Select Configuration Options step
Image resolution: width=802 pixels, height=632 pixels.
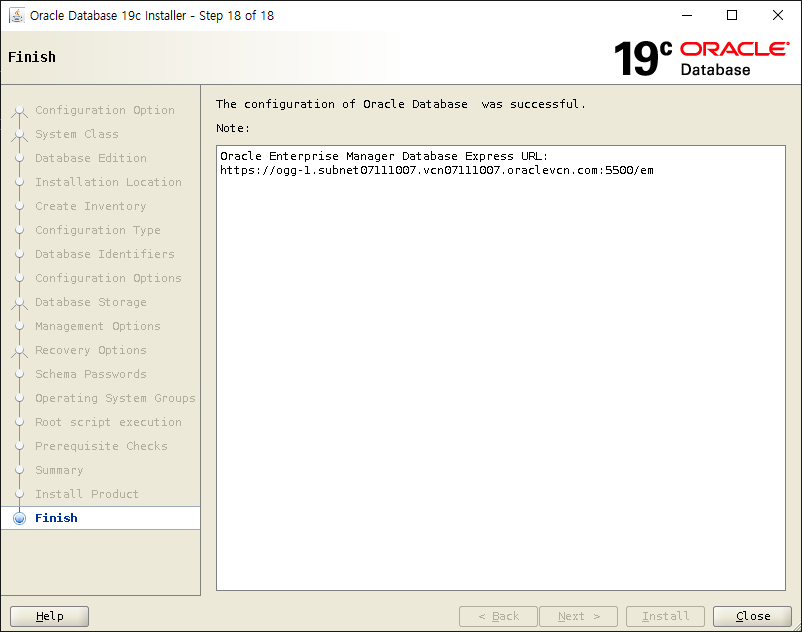(108, 278)
